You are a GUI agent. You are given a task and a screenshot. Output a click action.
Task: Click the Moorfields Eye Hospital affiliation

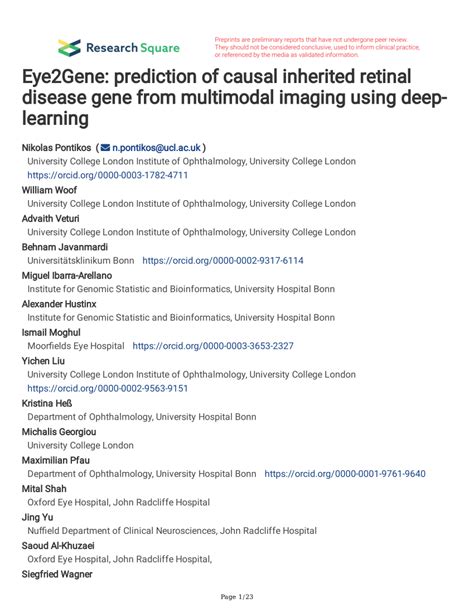tap(76, 346)
